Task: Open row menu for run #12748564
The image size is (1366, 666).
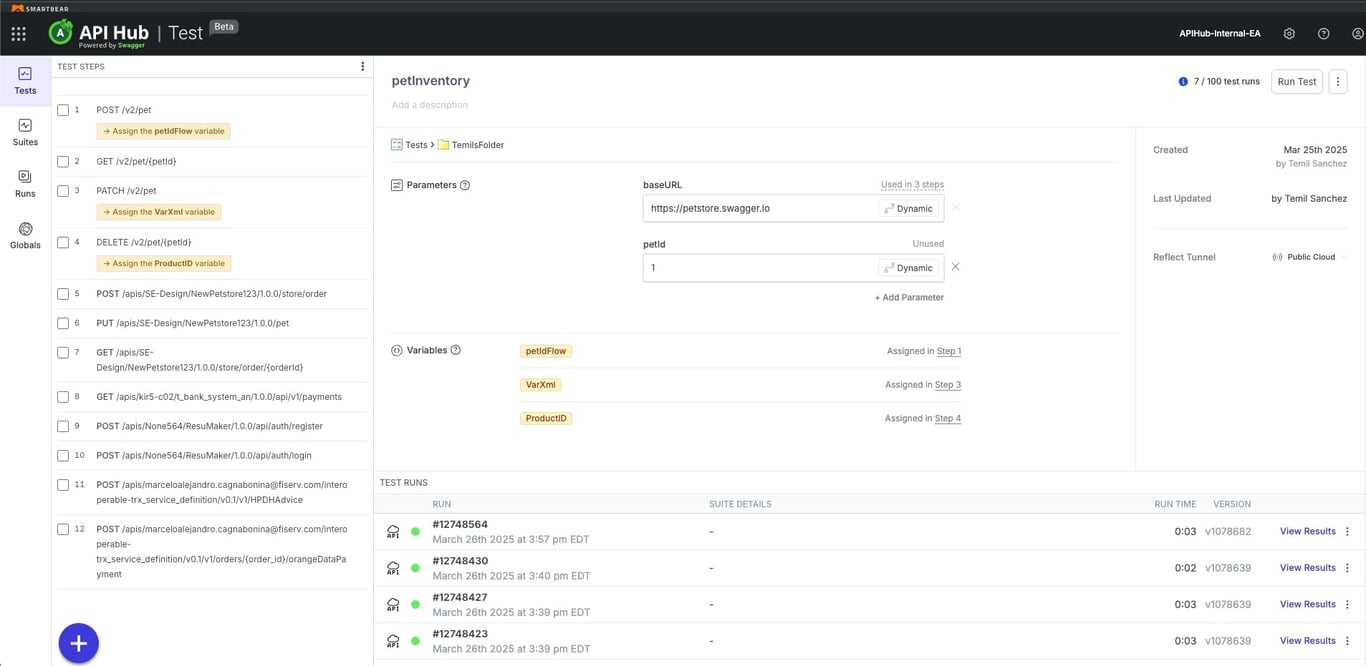Action: [1347, 531]
